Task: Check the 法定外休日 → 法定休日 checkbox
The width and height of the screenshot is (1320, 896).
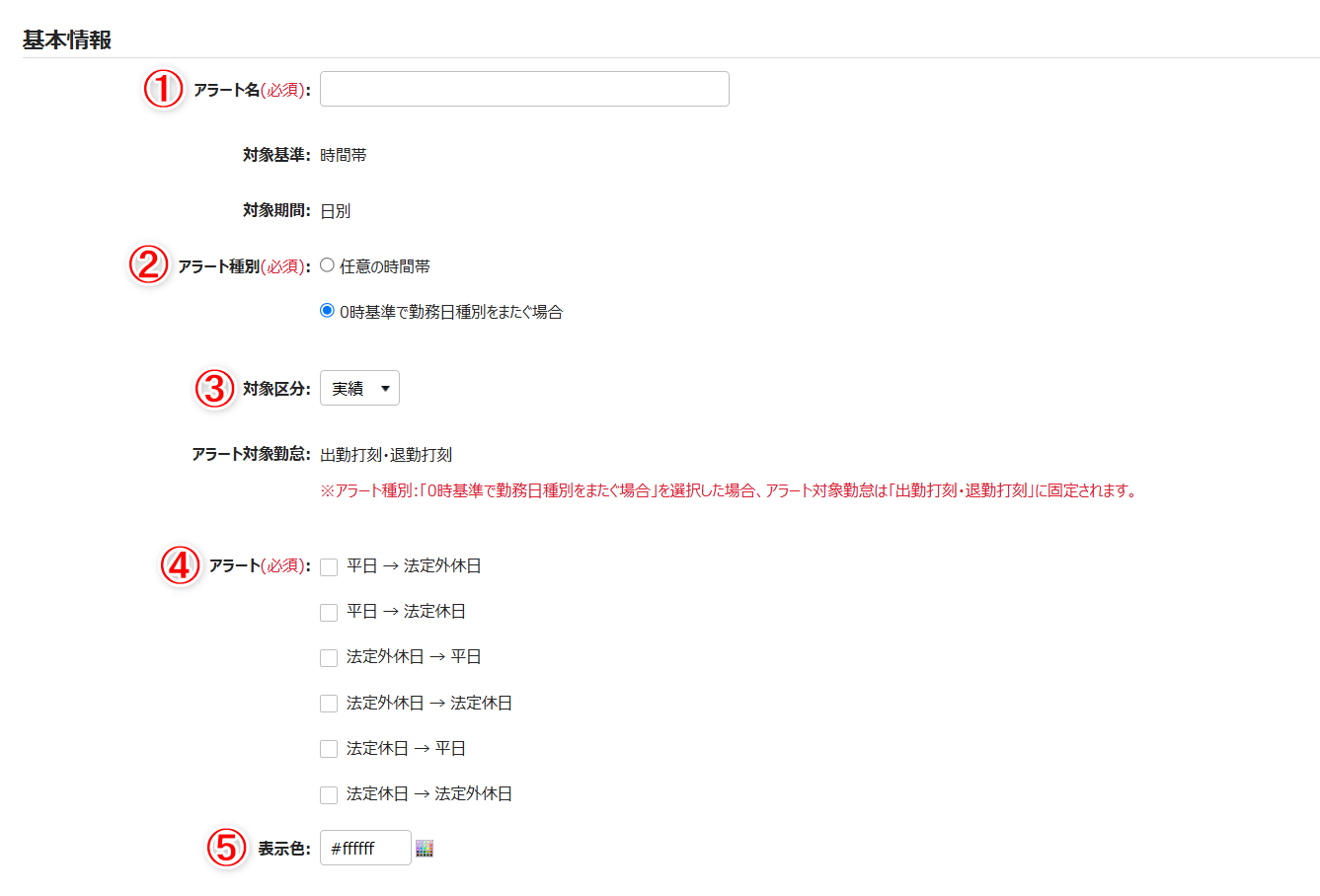Action: 329,704
